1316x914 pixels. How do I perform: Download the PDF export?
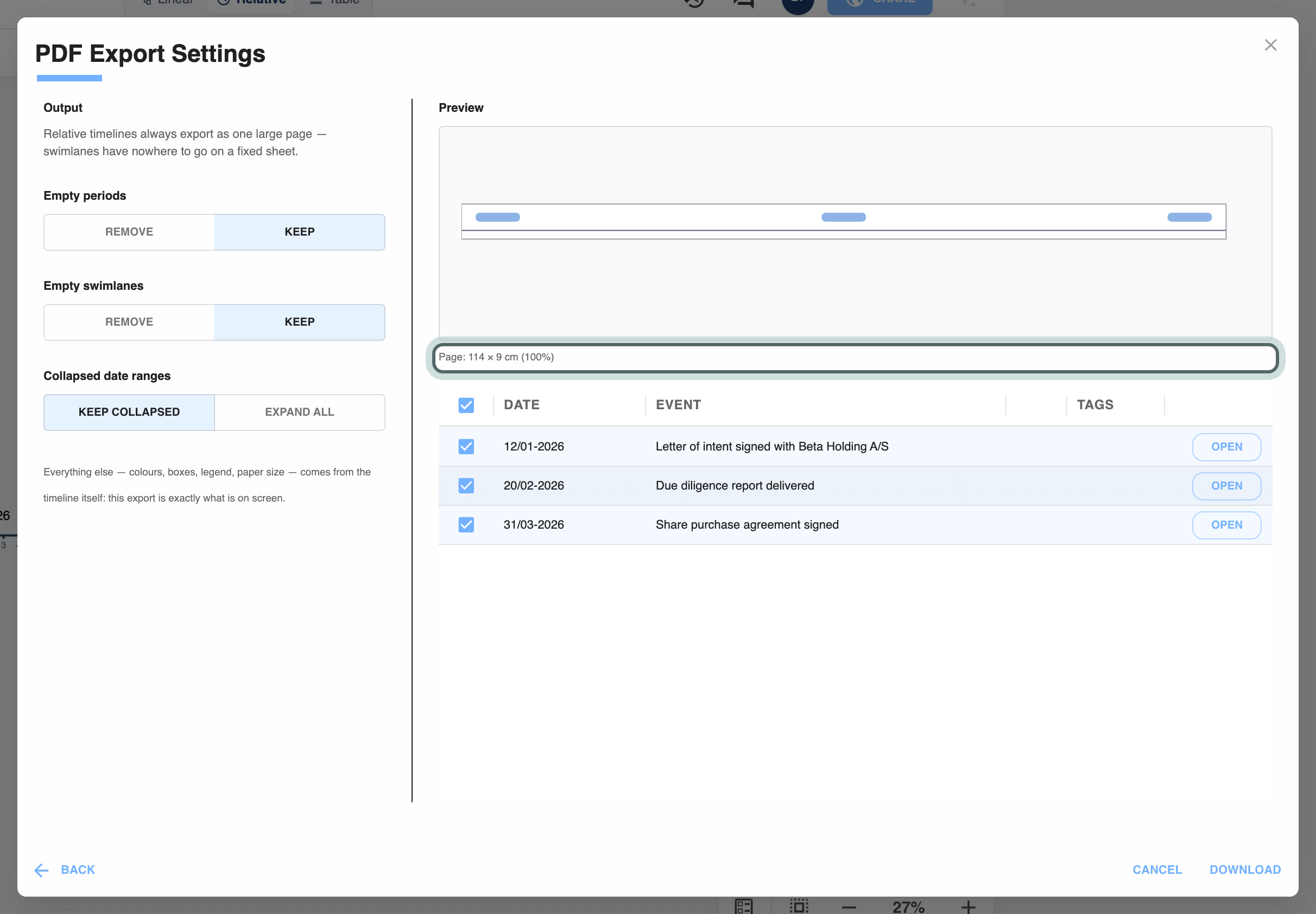(1244, 869)
